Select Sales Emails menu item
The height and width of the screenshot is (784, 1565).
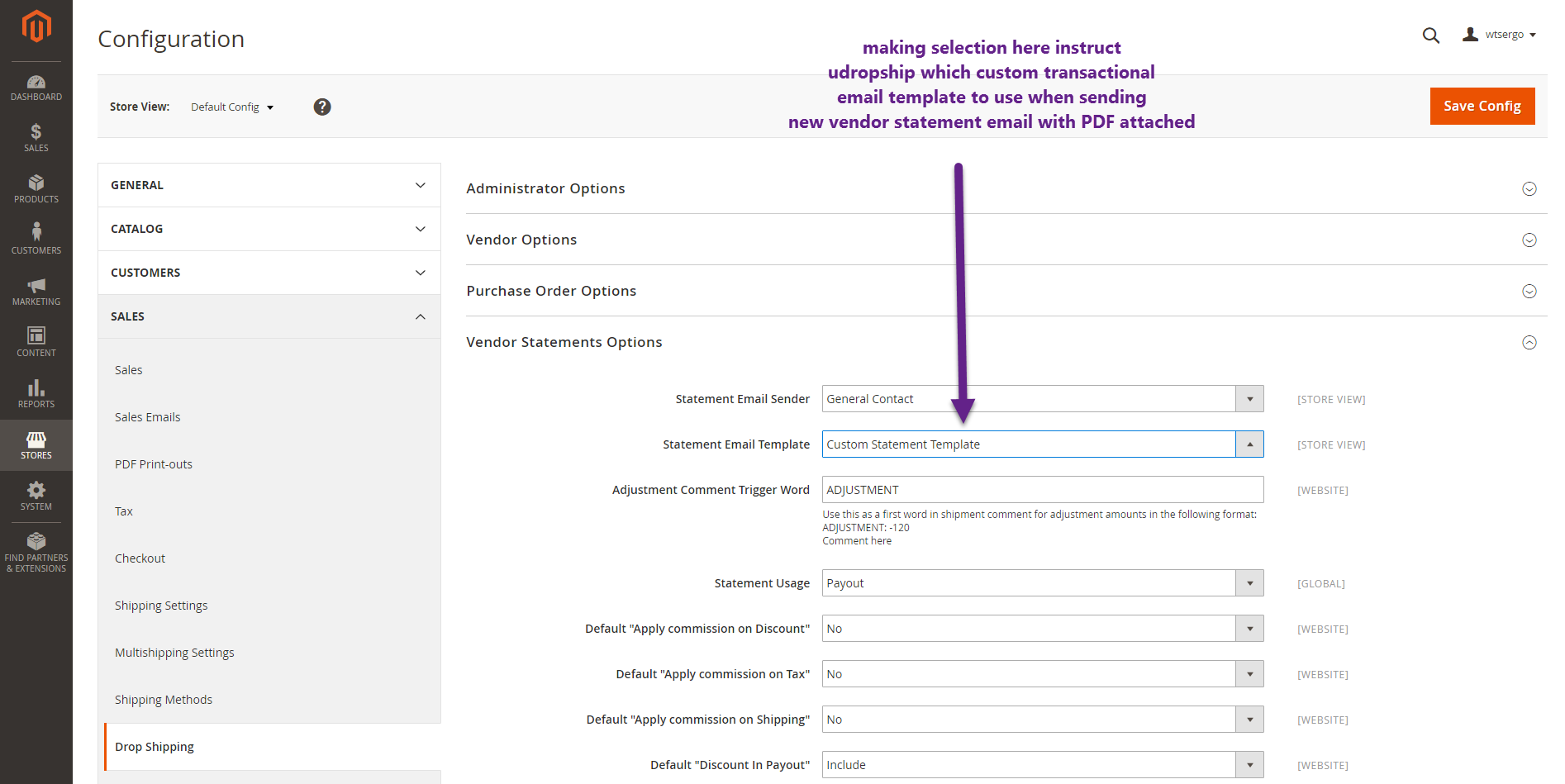click(147, 417)
